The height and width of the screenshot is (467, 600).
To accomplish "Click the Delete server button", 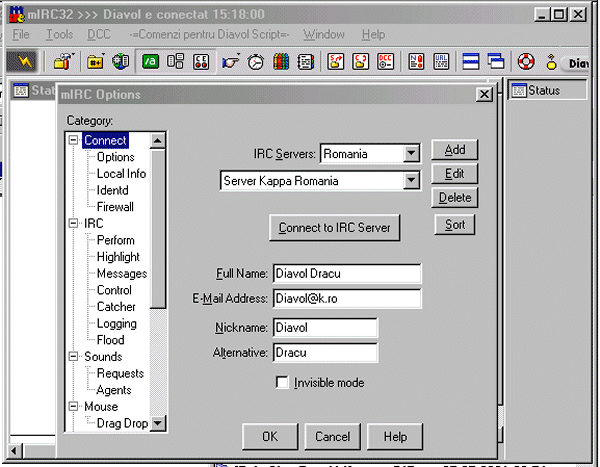I will tap(455, 198).
